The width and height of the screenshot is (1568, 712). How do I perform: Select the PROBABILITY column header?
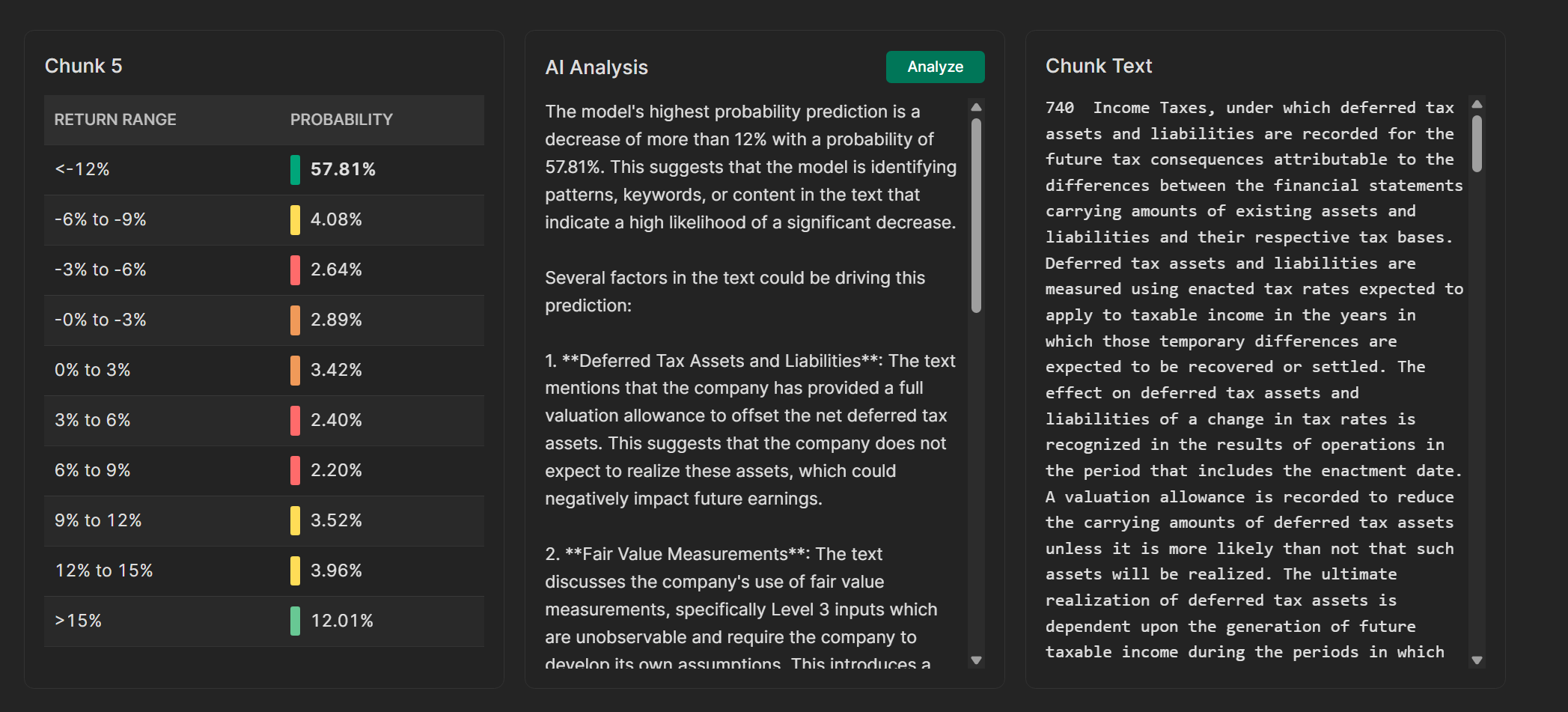pyautogui.click(x=341, y=119)
